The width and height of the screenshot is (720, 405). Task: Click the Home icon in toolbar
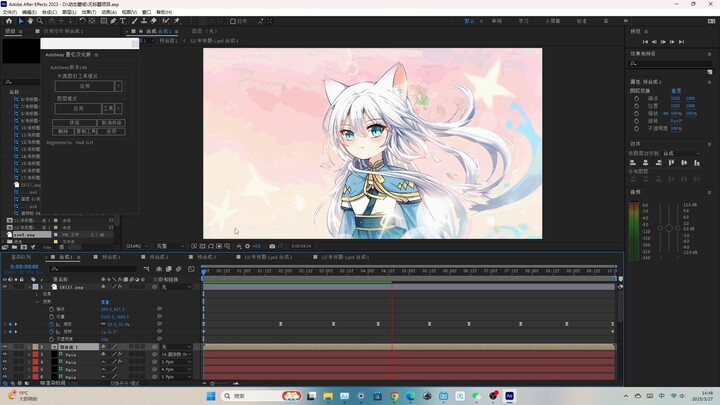[x=7, y=20]
